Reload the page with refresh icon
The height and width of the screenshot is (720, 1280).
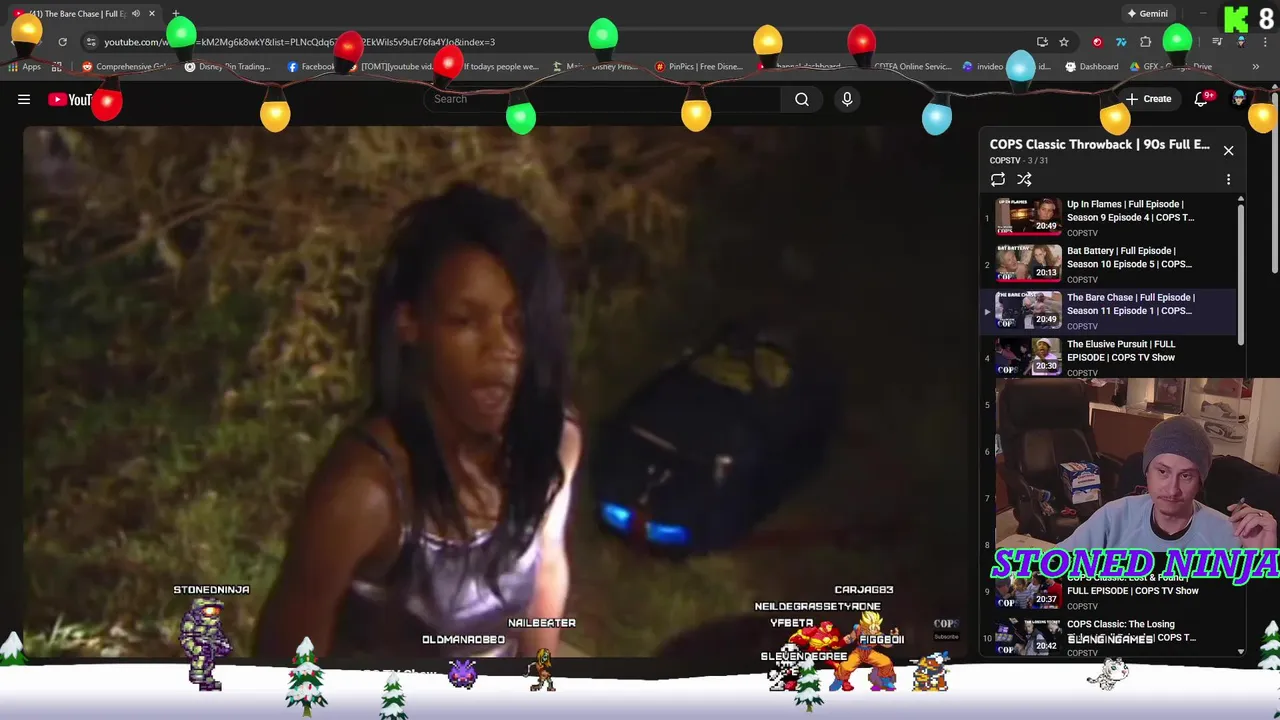click(62, 42)
